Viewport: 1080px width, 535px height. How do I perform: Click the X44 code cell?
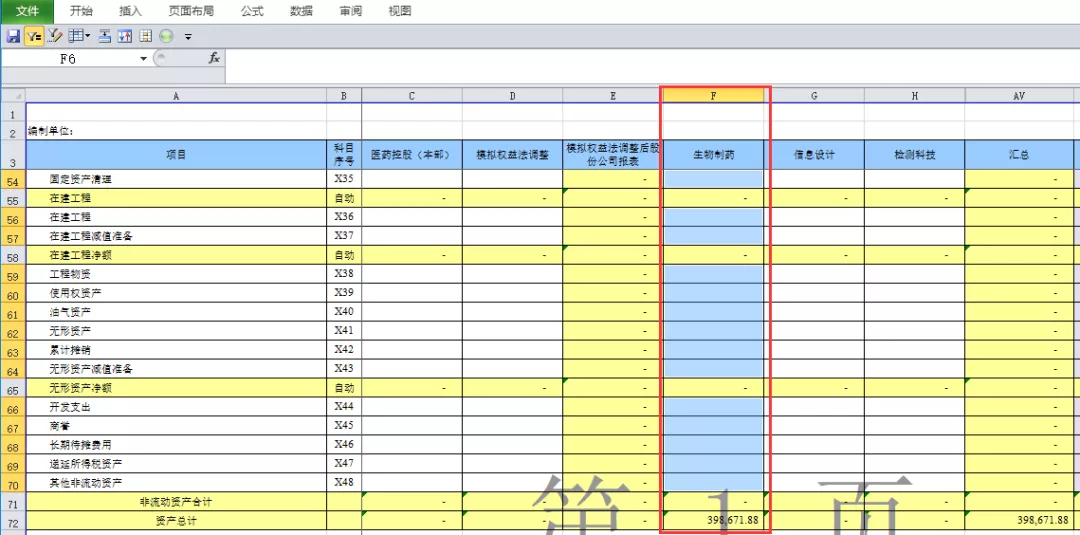344,407
